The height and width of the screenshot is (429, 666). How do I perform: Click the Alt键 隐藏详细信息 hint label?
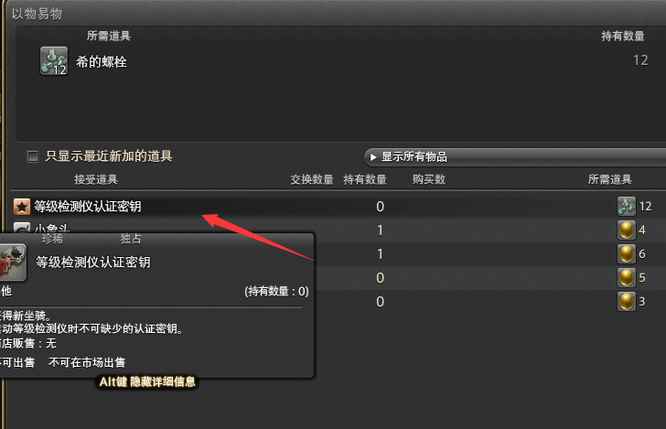tap(147, 382)
